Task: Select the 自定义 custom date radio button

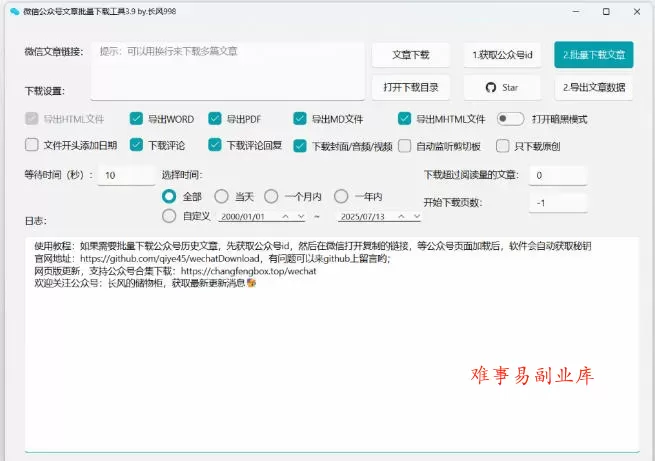Action: point(169,216)
